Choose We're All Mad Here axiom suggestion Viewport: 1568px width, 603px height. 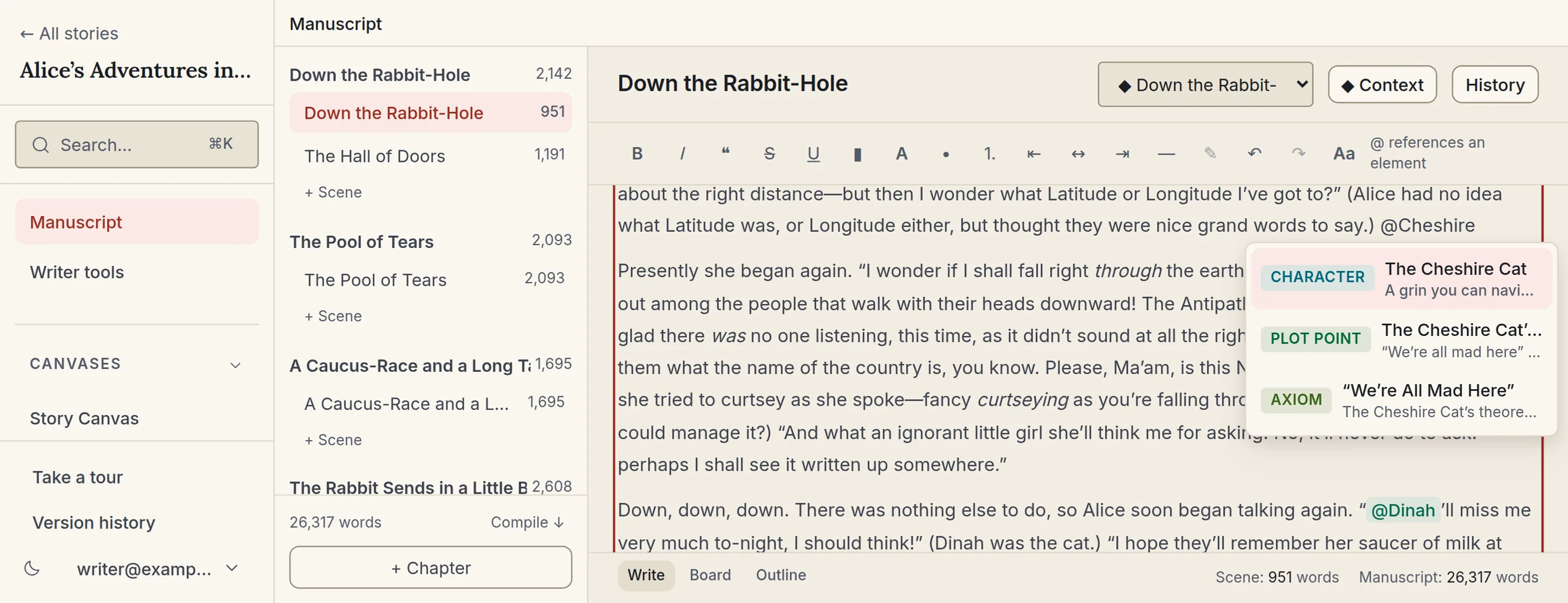point(1401,400)
